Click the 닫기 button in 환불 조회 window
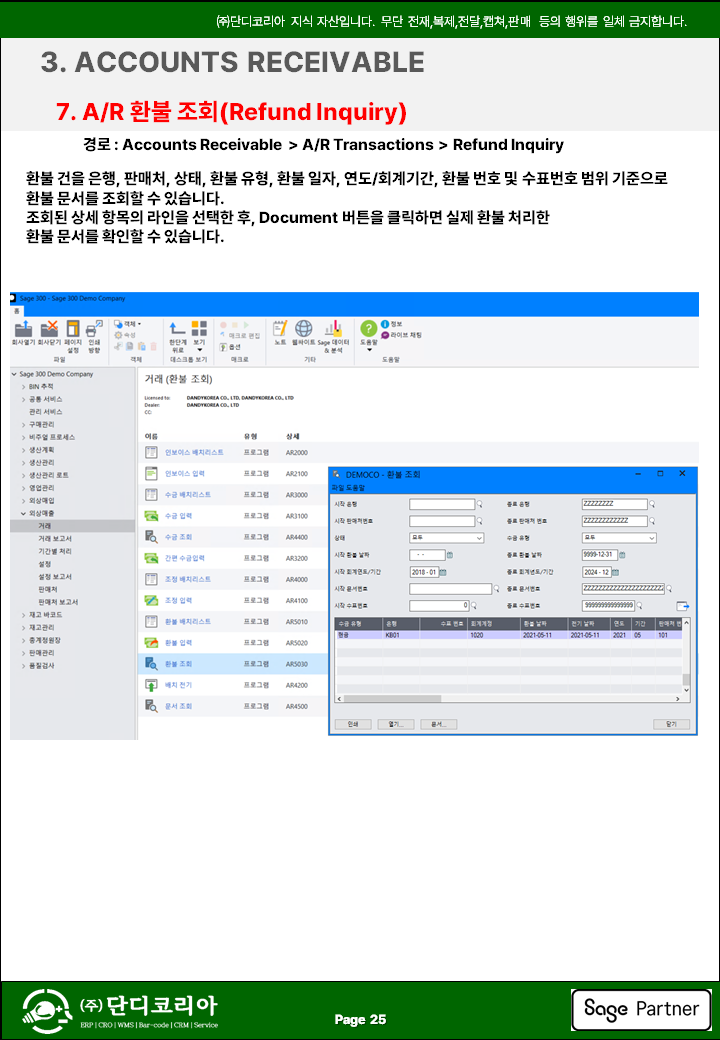Viewport: 720px width, 1040px height. [672, 724]
